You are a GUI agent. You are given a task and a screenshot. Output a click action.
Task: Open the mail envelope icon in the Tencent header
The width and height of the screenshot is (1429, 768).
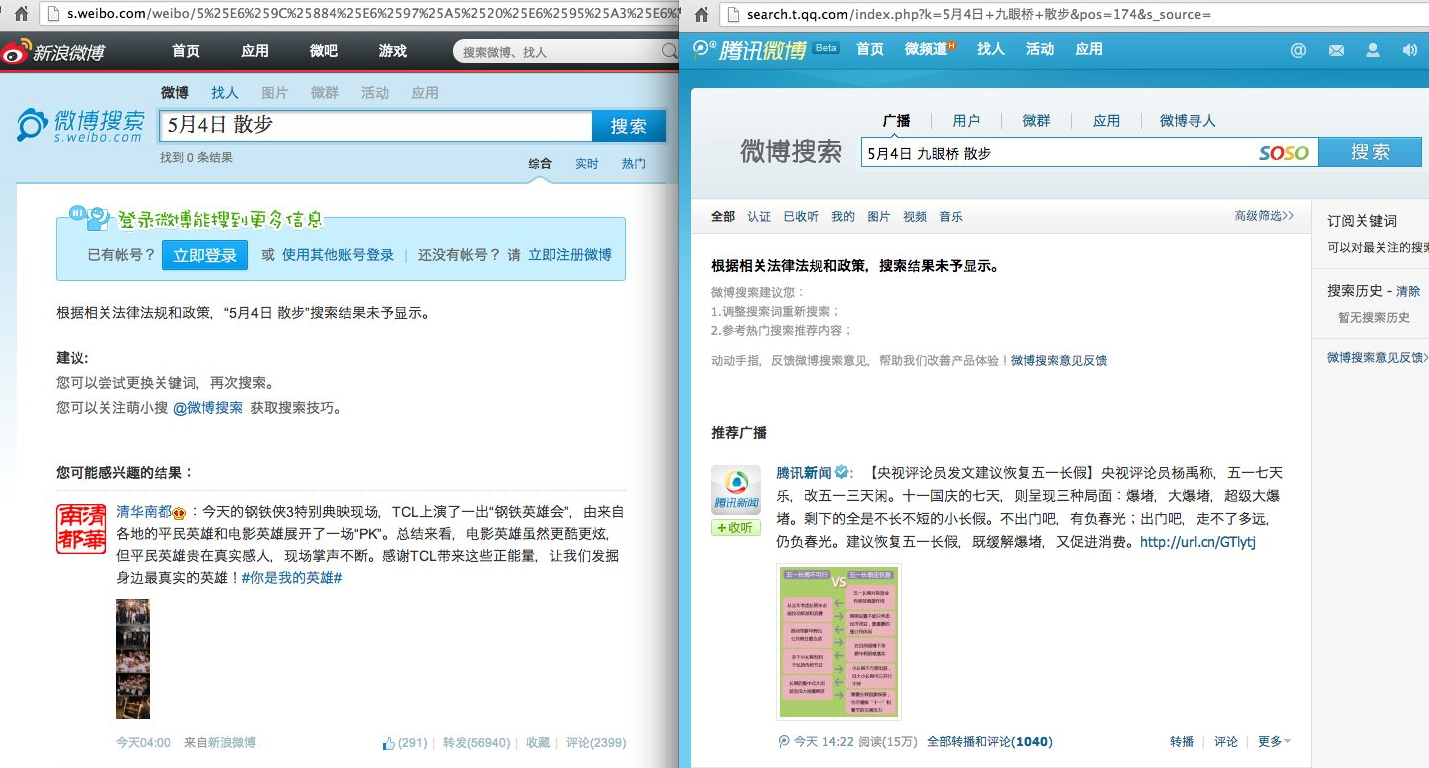tap(1336, 50)
